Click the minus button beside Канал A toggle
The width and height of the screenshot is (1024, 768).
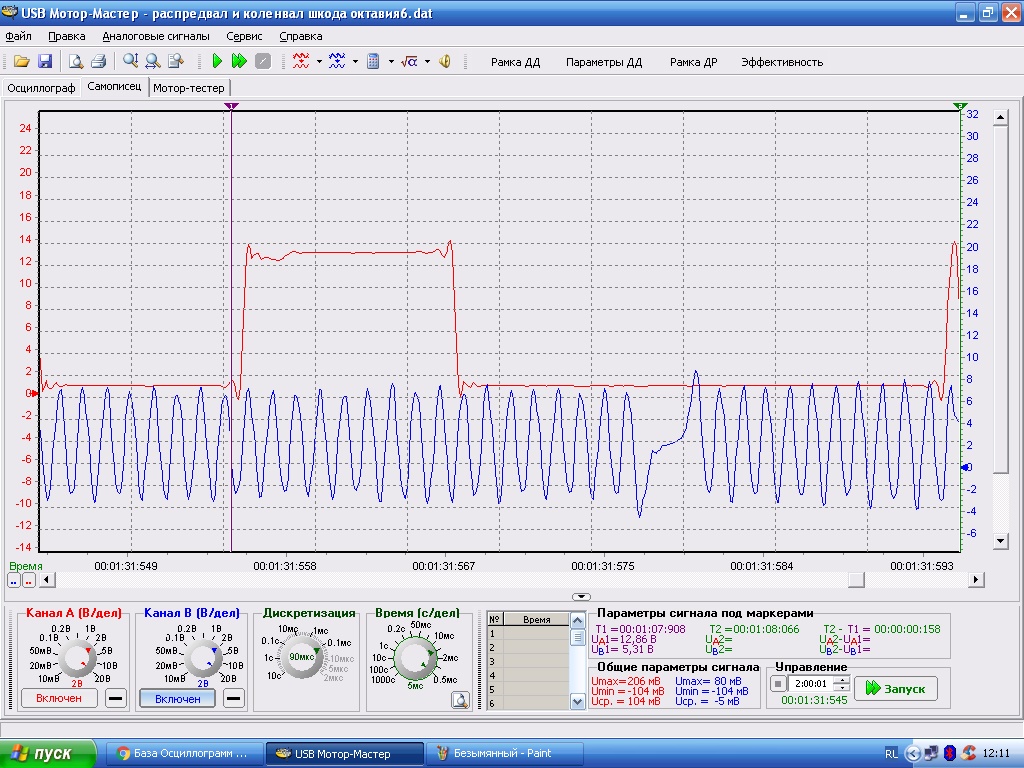coord(116,699)
